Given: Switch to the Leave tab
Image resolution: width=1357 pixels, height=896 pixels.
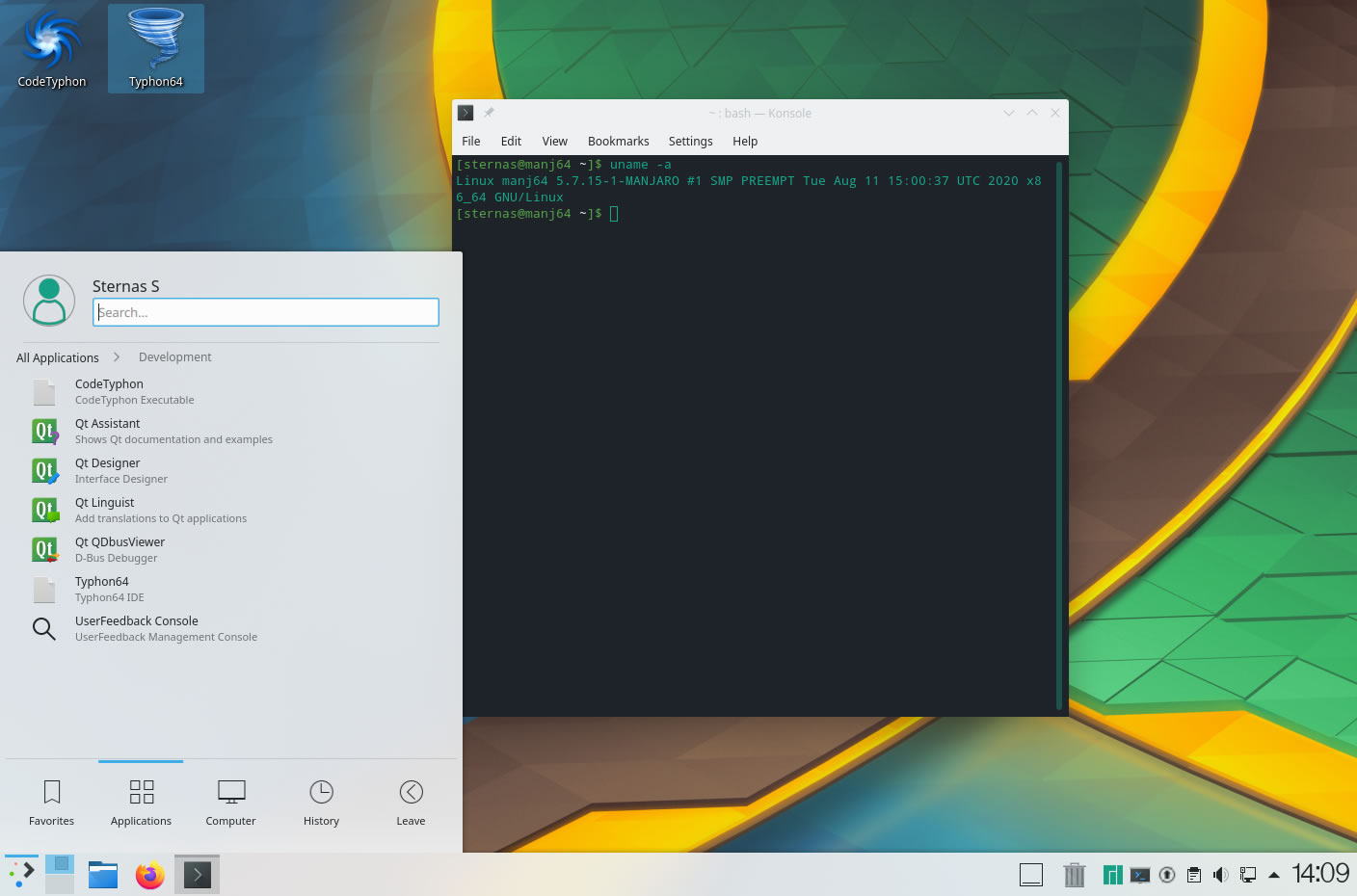Looking at the screenshot, I should coord(411,803).
